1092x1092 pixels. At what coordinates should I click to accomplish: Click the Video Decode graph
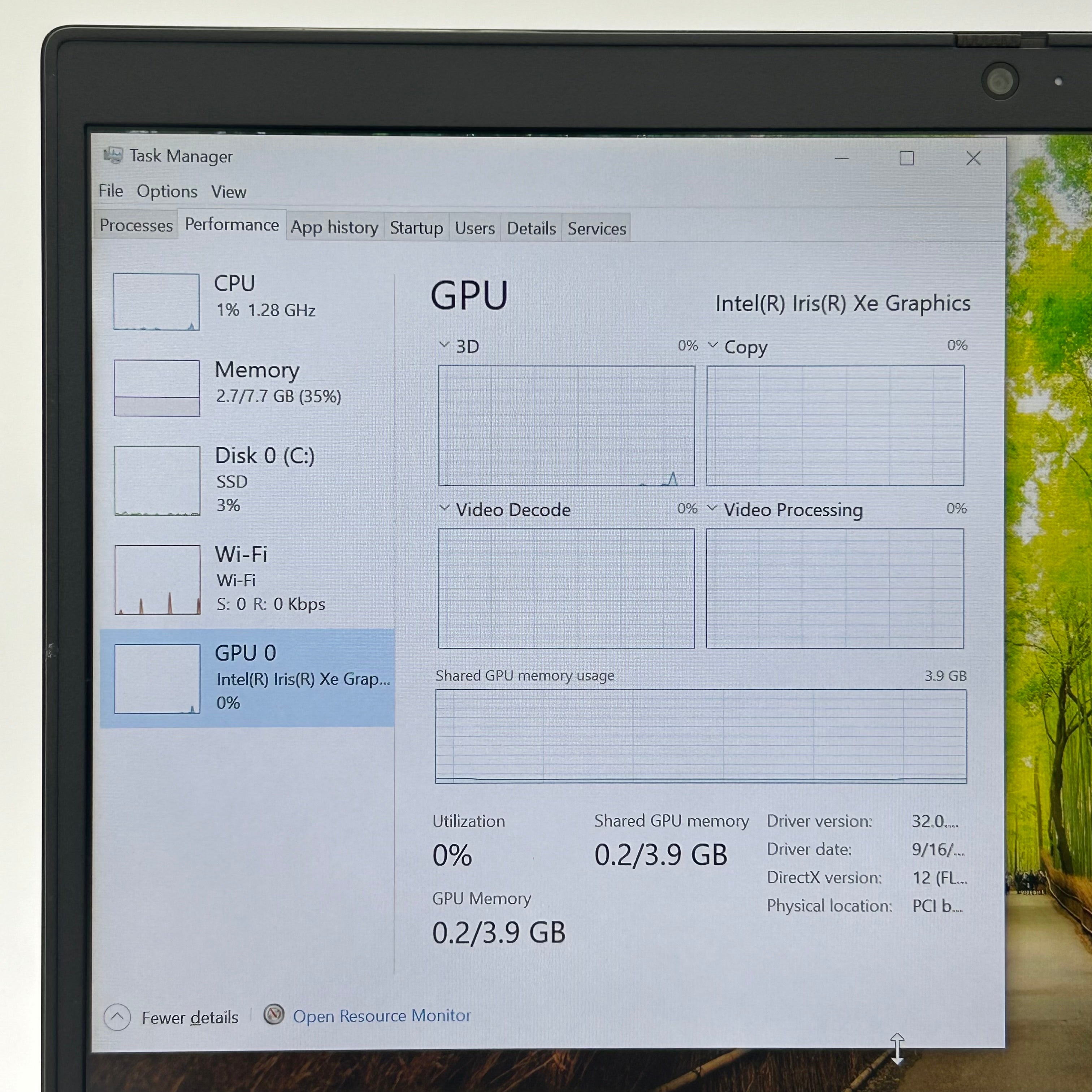(566, 588)
